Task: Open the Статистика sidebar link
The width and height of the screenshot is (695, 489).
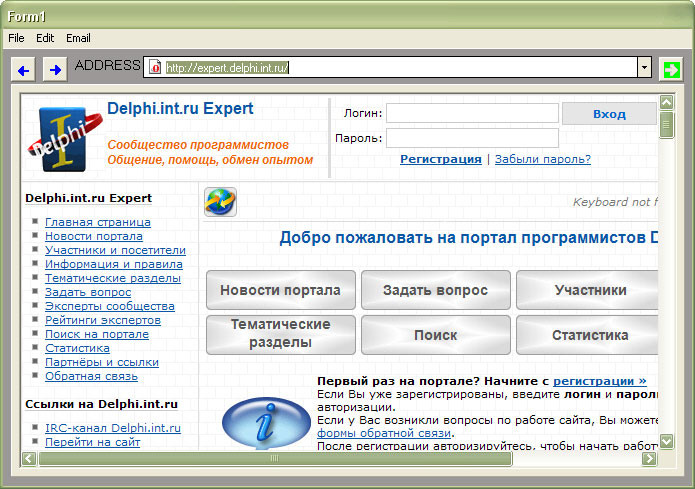Action: click(x=78, y=348)
